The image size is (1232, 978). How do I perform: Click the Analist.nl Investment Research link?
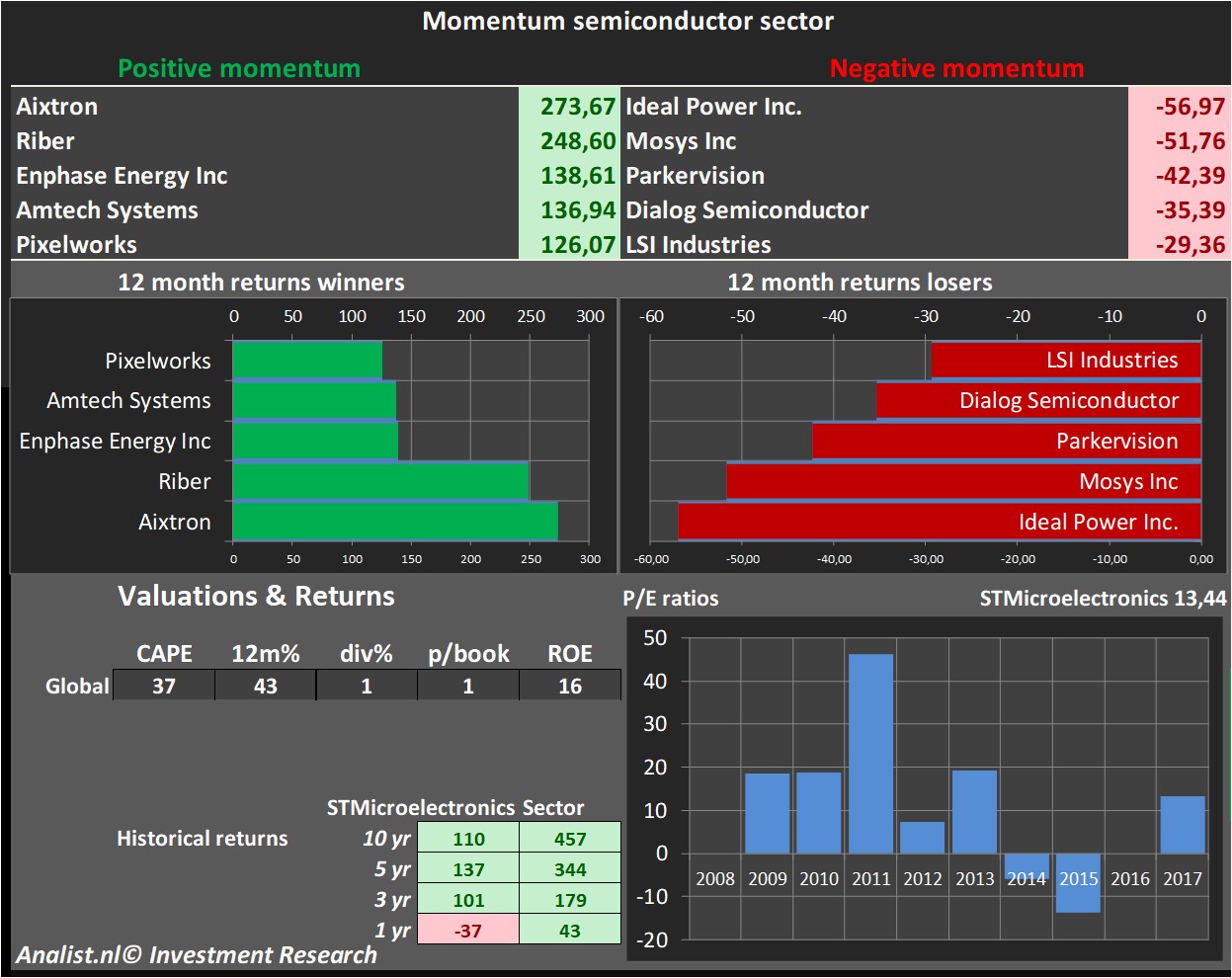click(x=197, y=955)
